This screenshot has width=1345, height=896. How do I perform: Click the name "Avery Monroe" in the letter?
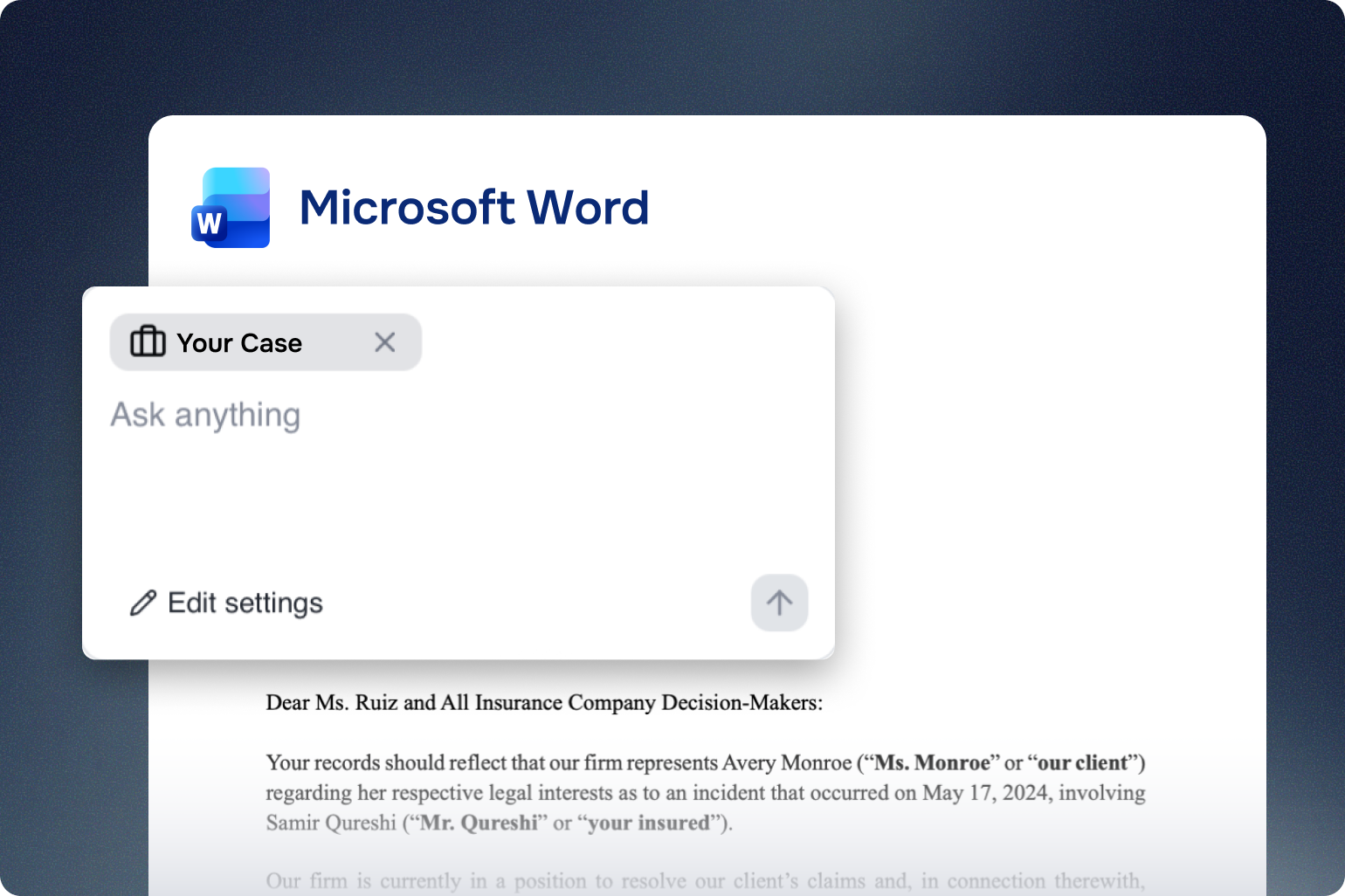tap(786, 762)
